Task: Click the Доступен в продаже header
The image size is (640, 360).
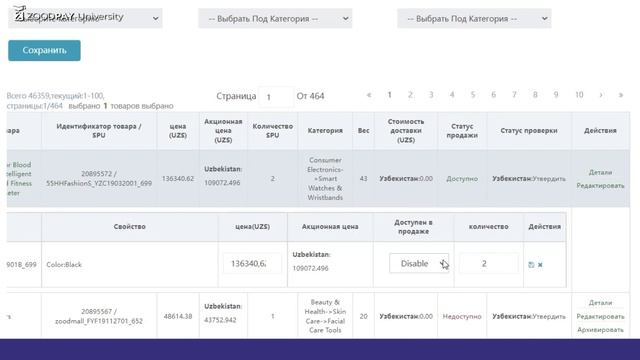Action: pos(413,227)
